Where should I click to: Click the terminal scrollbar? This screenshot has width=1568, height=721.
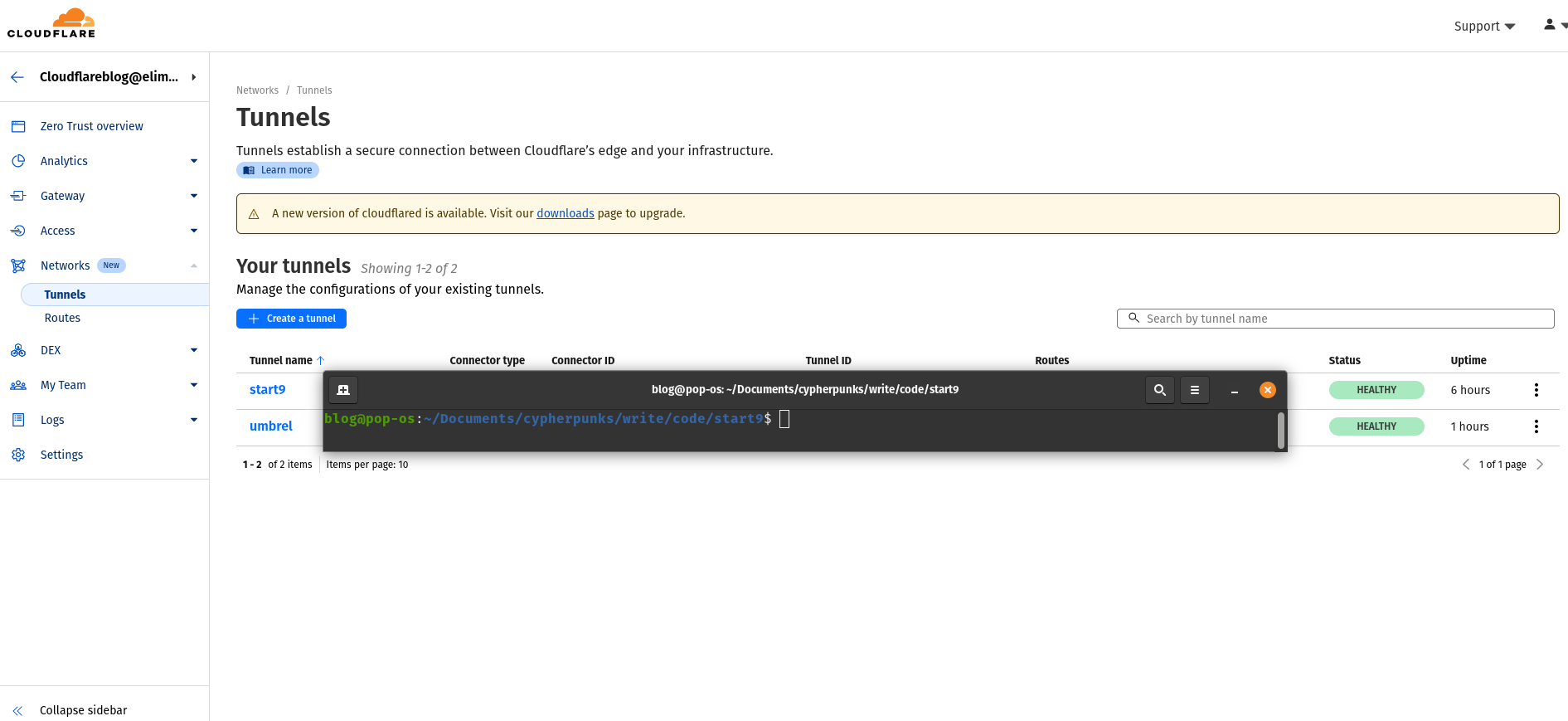click(1280, 430)
